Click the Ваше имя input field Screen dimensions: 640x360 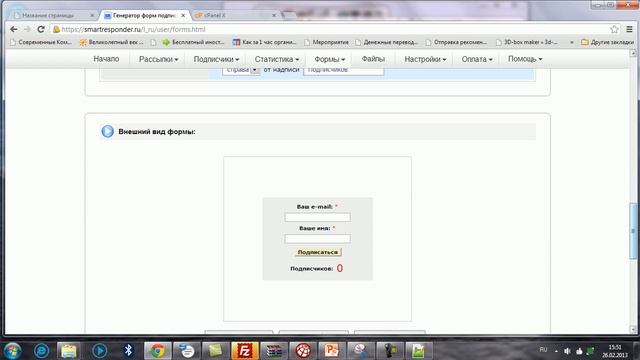[318, 239]
